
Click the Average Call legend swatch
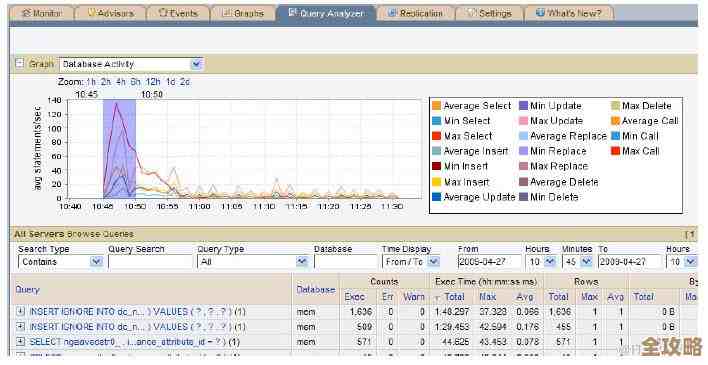tap(615, 121)
